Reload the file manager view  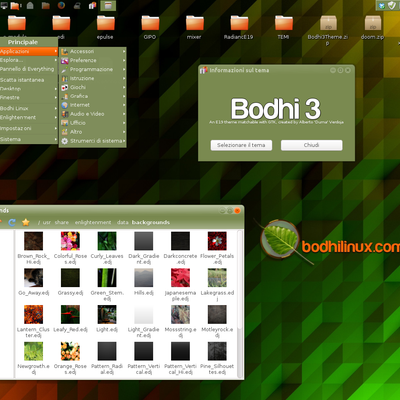coord(12,222)
